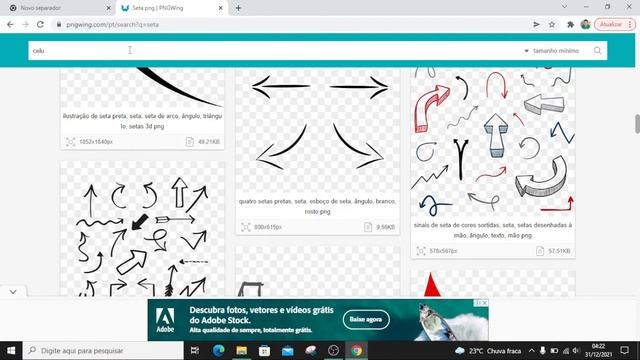Click the share/send page icon in address bar
This screenshot has width=640, height=360.
pos(536,24)
